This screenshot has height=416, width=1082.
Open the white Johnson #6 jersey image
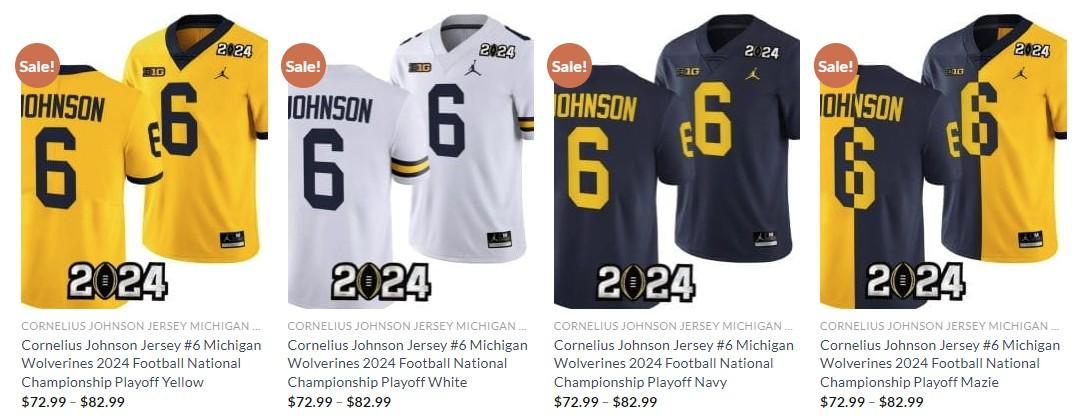point(411,161)
